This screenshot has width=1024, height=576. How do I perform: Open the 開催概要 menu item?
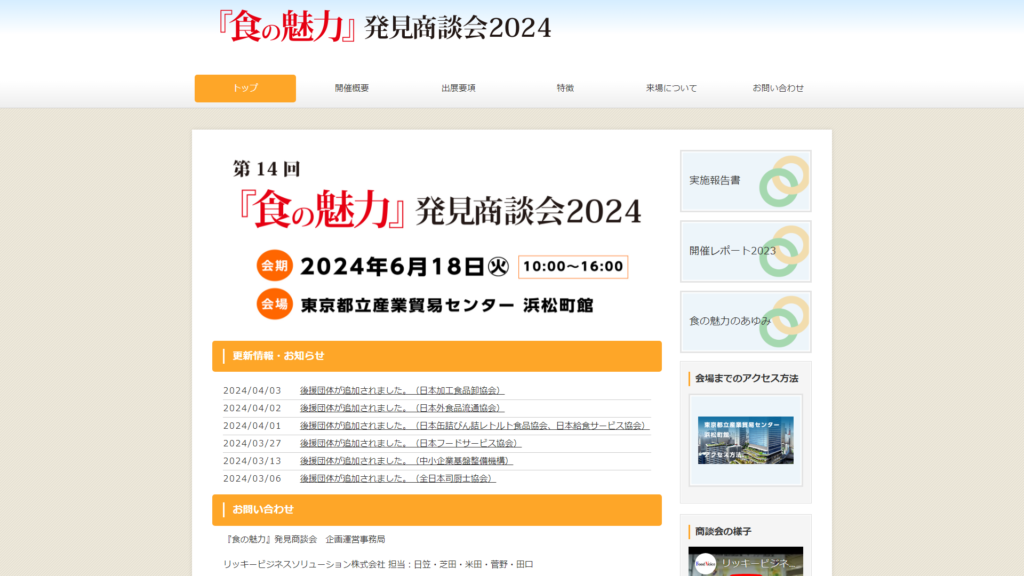tap(352, 88)
